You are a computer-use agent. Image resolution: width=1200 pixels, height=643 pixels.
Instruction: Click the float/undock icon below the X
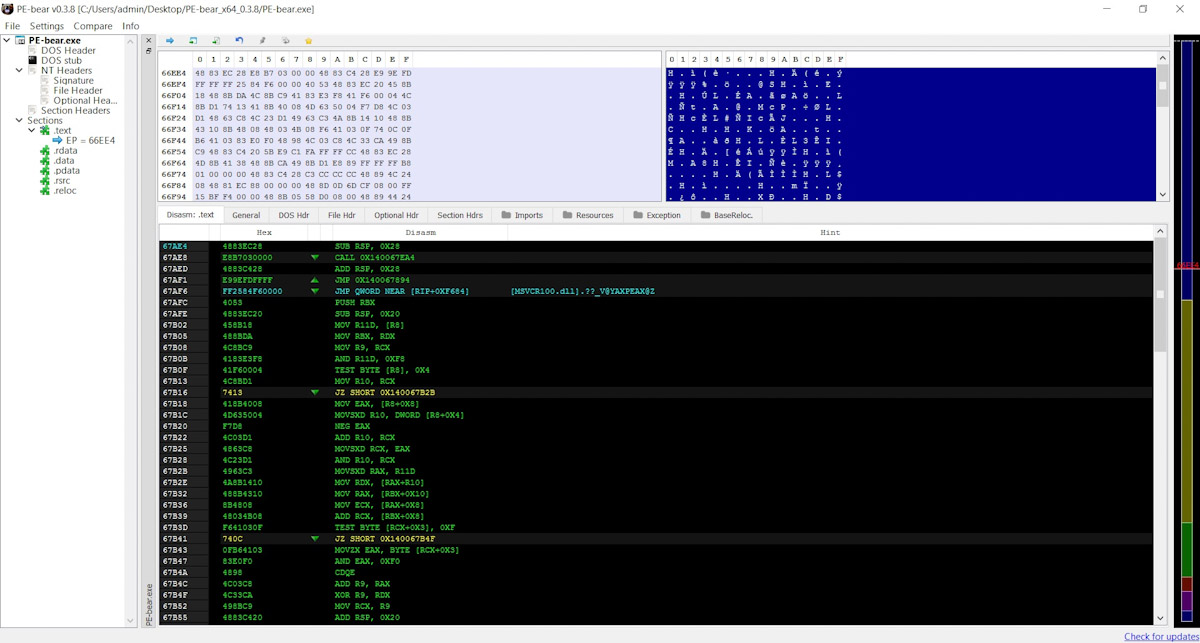point(149,51)
